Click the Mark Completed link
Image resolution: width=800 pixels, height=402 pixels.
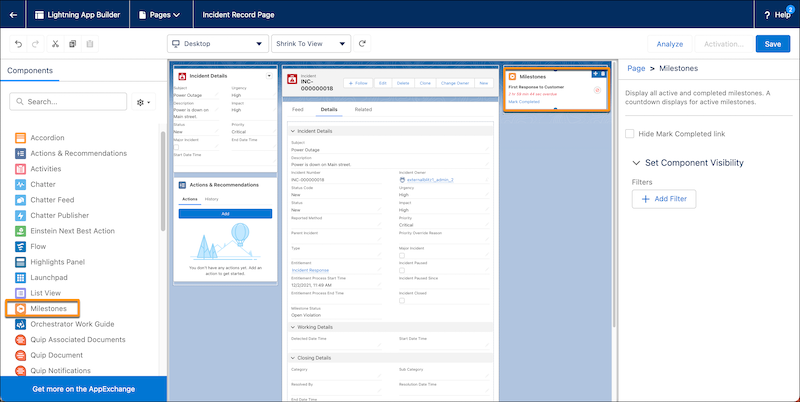[x=524, y=102]
